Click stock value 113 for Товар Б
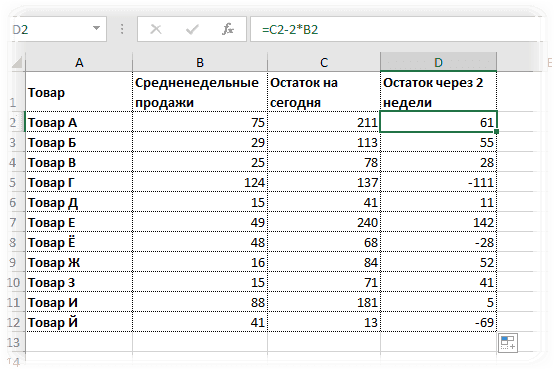 tap(324, 142)
